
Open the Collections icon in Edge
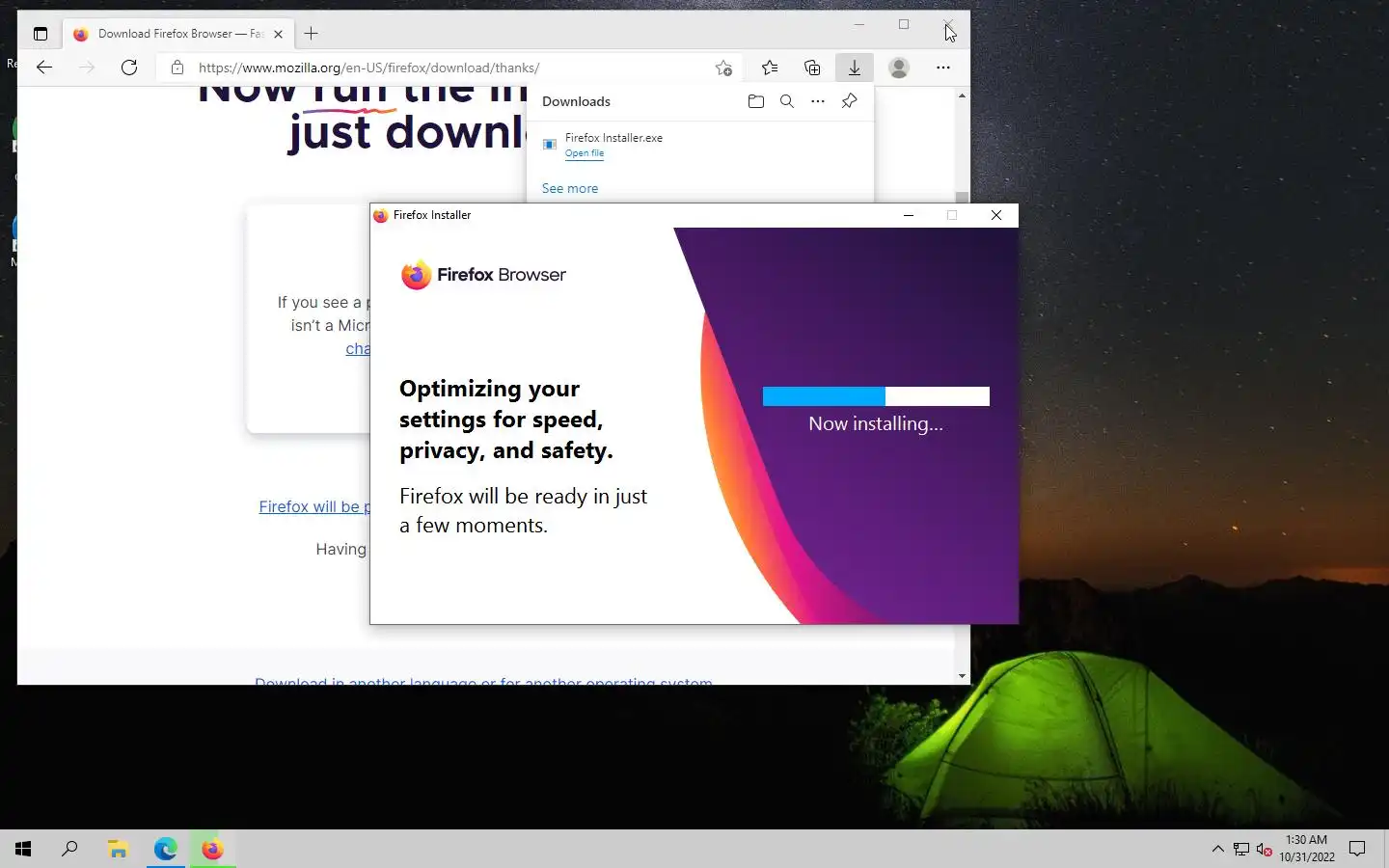[x=812, y=68]
